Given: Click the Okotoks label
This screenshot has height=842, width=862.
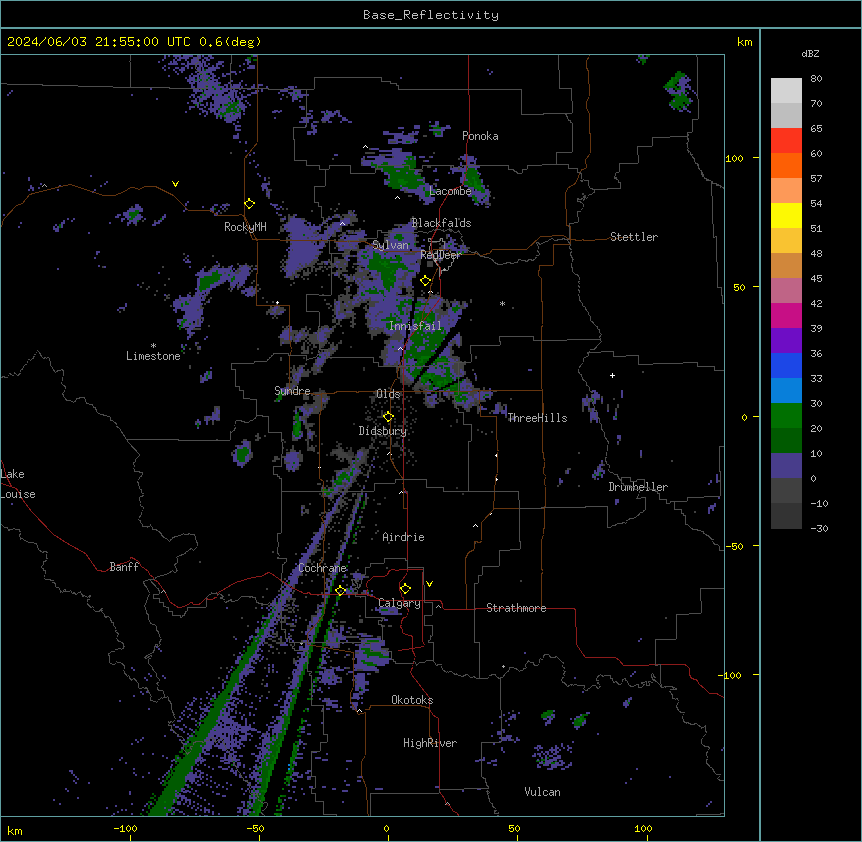Looking at the screenshot, I should pyautogui.click(x=412, y=700).
